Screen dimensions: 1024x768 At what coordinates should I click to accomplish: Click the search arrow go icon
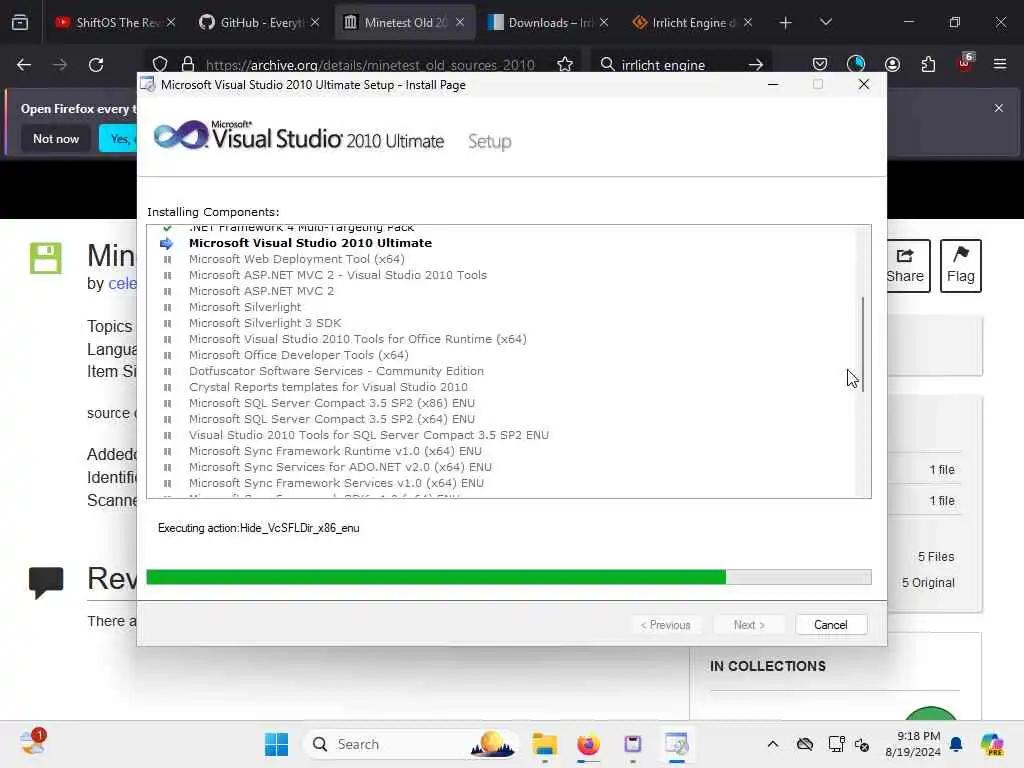(x=756, y=65)
